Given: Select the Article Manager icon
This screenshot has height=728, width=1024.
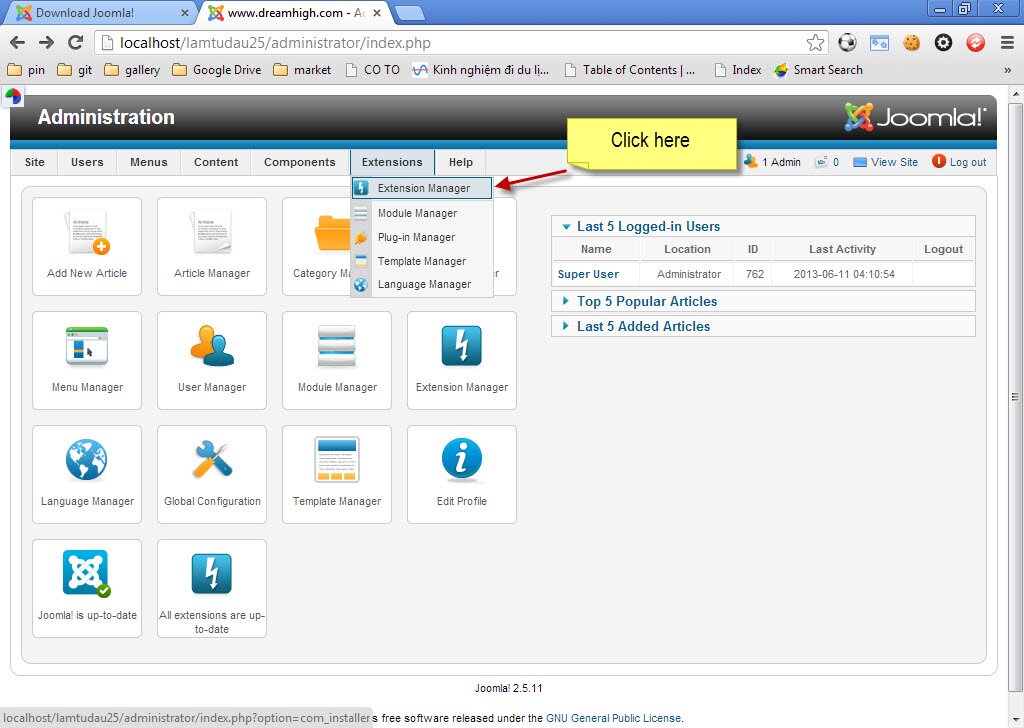Looking at the screenshot, I should click(x=211, y=245).
